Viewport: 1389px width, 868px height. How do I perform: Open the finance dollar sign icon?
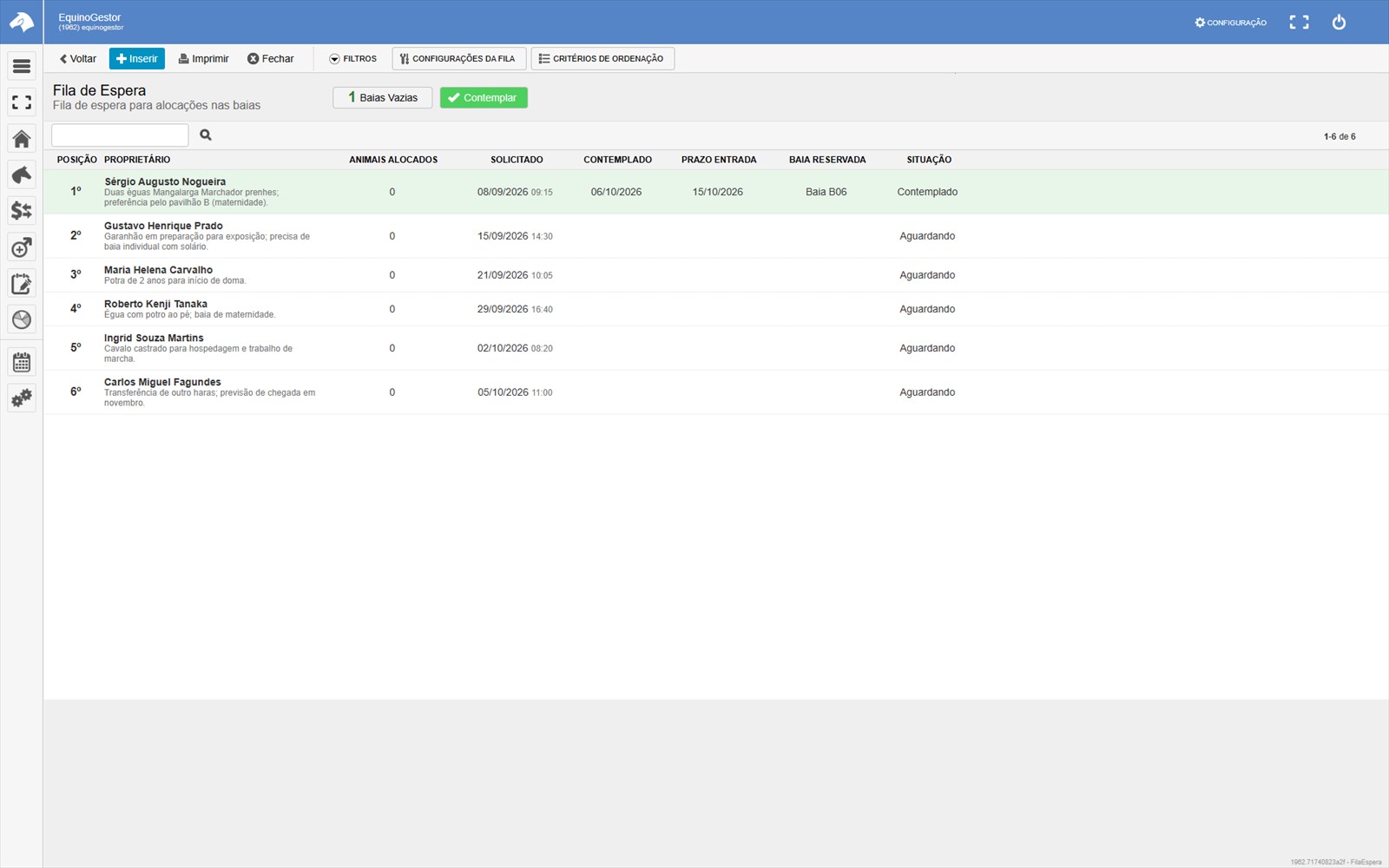(22, 211)
